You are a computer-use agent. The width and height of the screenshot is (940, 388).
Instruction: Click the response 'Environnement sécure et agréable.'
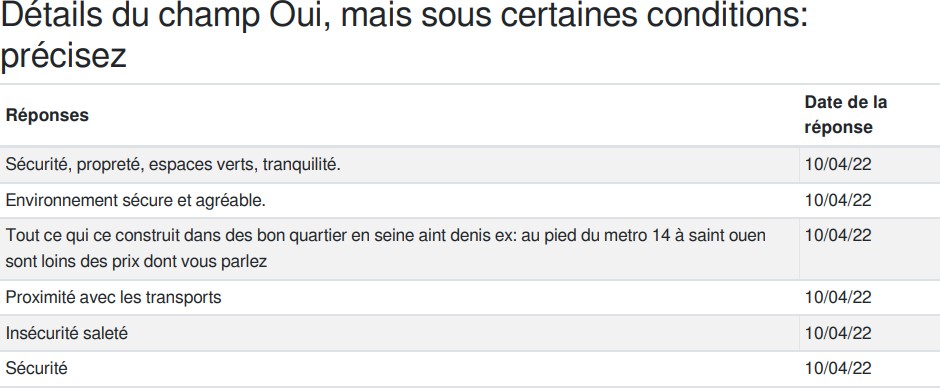[135, 200]
